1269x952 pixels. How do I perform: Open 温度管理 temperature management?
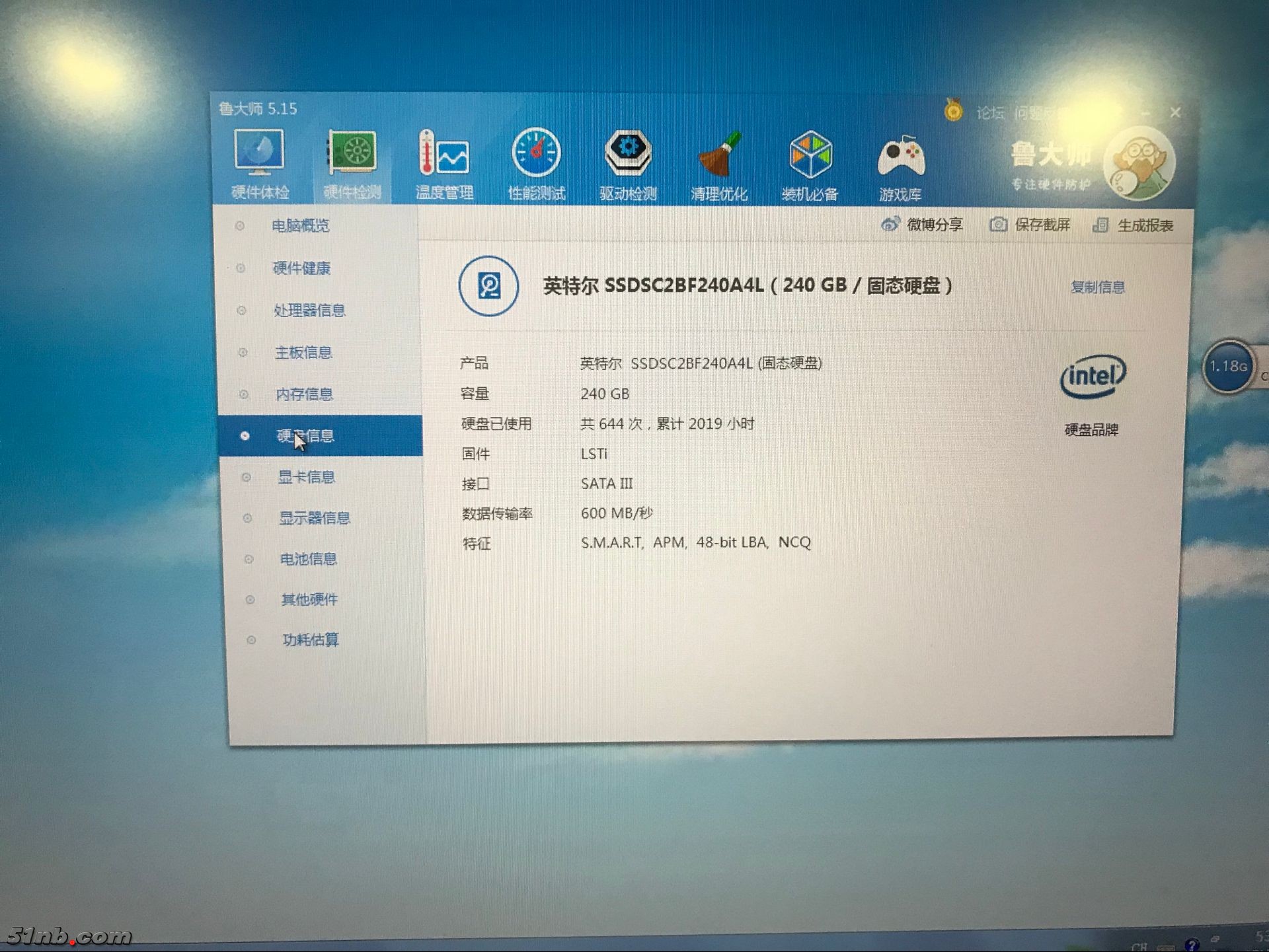click(443, 154)
